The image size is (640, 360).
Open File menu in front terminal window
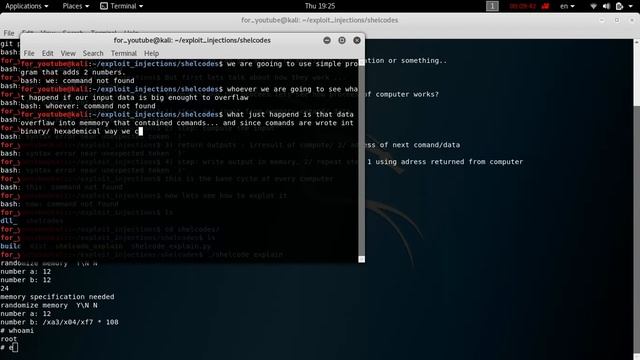tap(29, 53)
